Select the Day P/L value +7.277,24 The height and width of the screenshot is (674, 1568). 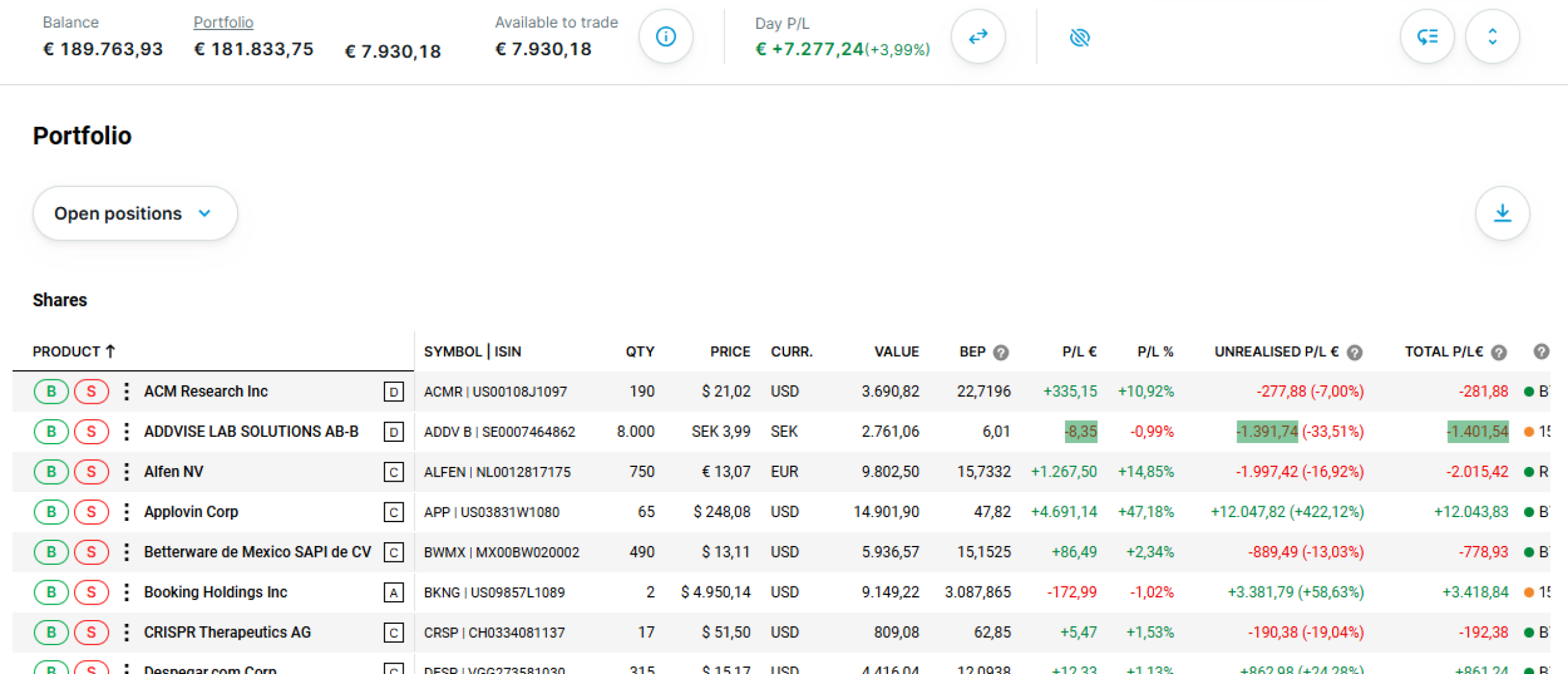(810, 49)
